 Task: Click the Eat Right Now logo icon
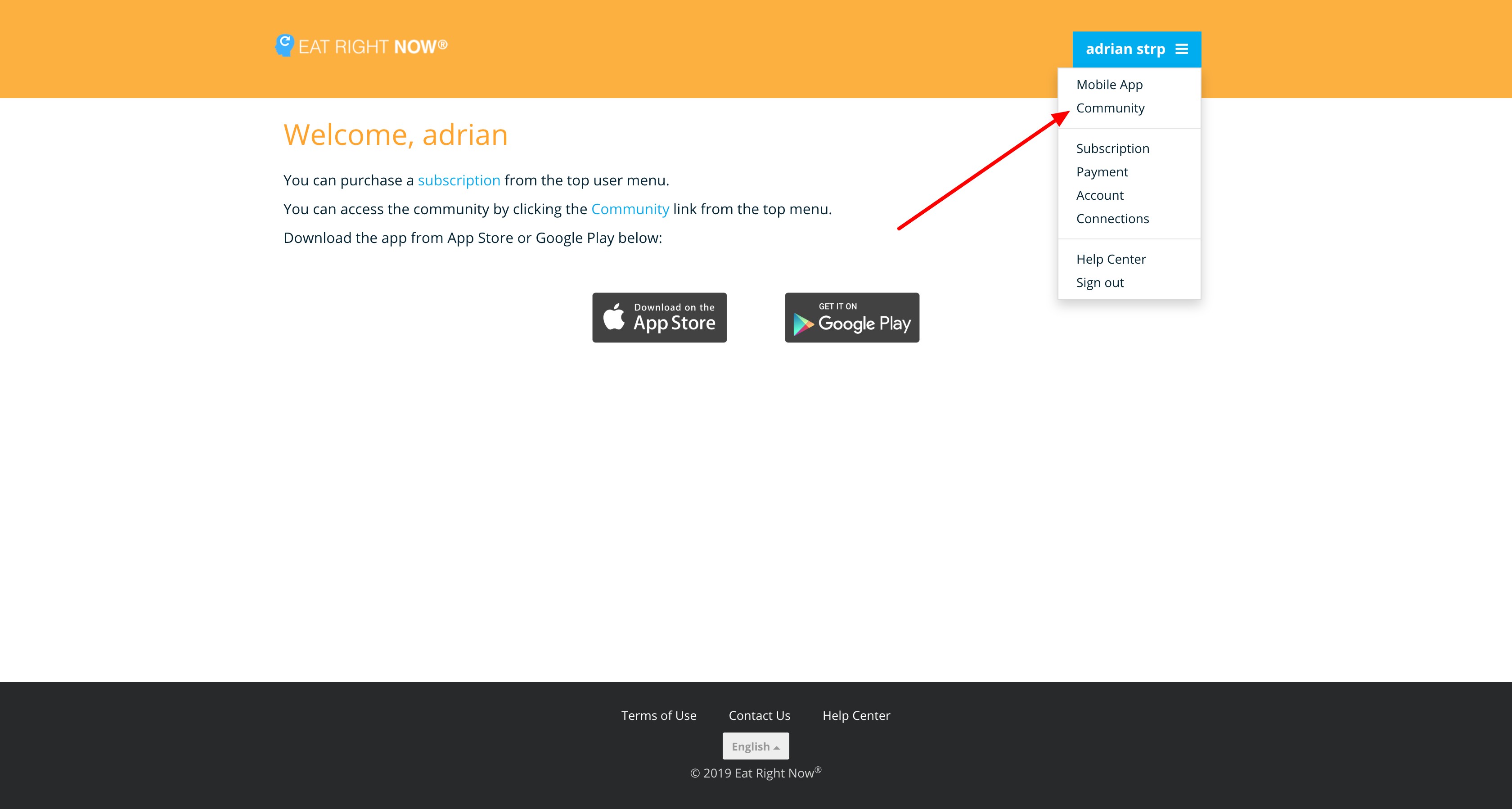pos(284,45)
